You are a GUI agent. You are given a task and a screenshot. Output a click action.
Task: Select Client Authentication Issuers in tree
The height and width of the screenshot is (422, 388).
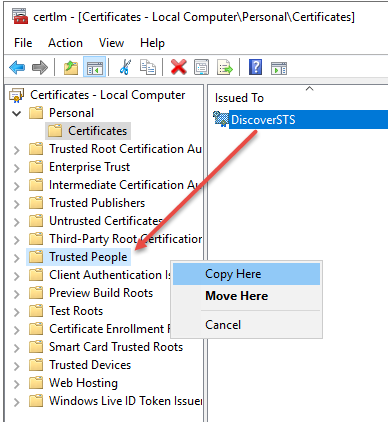click(110, 275)
